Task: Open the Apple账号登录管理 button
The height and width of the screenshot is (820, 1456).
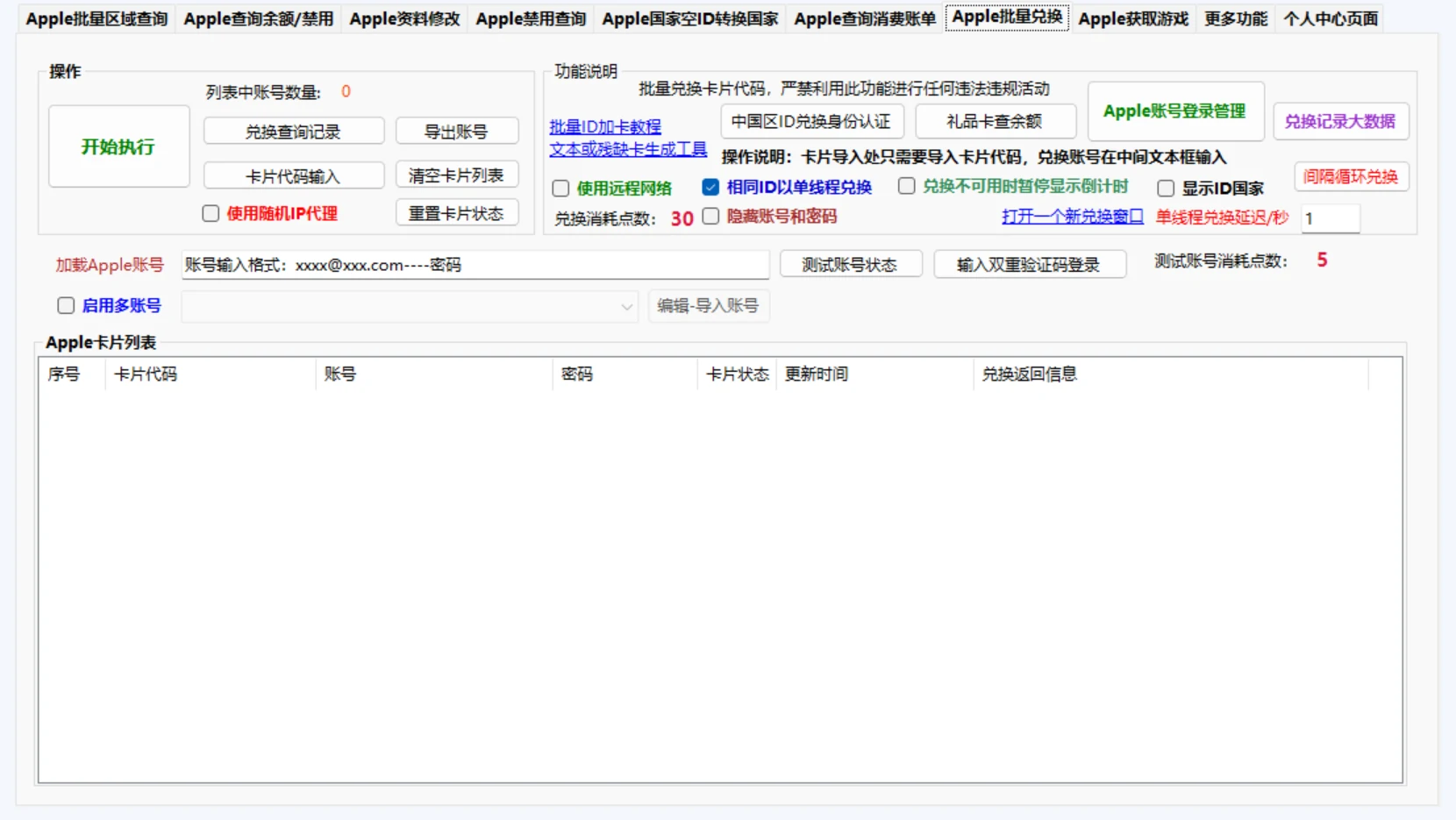Action: pyautogui.click(x=1175, y=111)
